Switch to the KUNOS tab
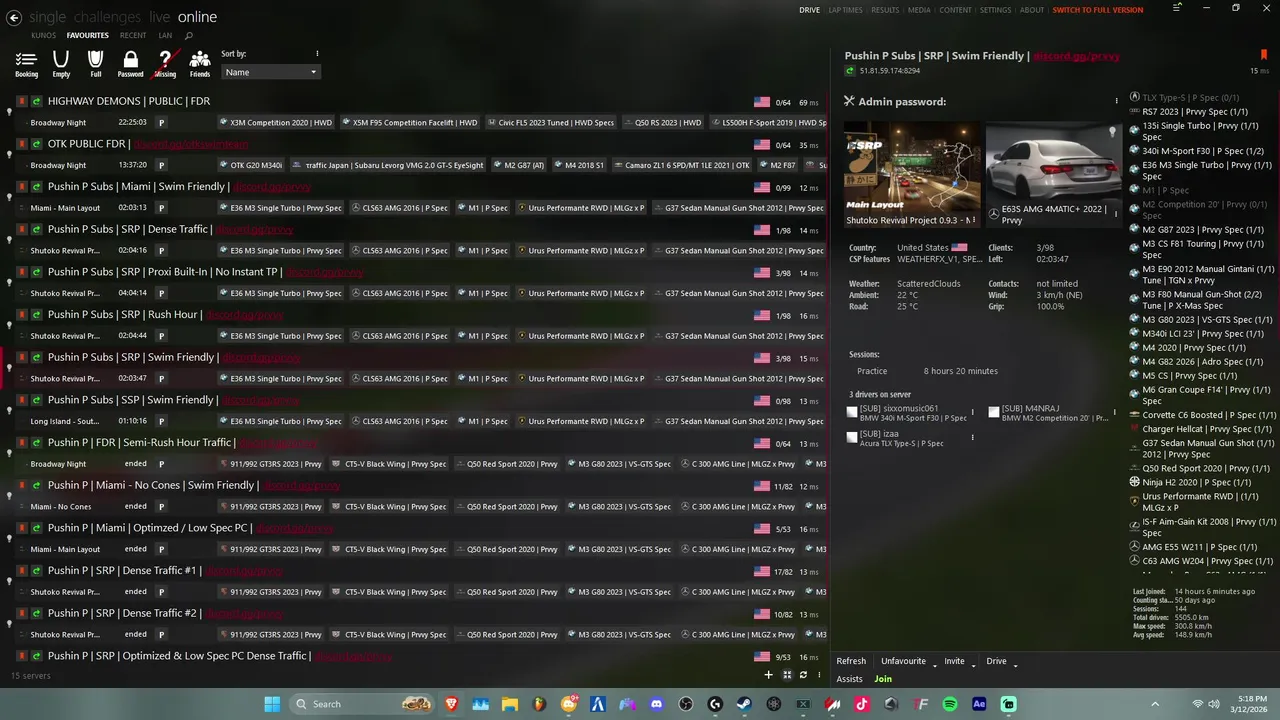1280x720 pixels. 43,36
